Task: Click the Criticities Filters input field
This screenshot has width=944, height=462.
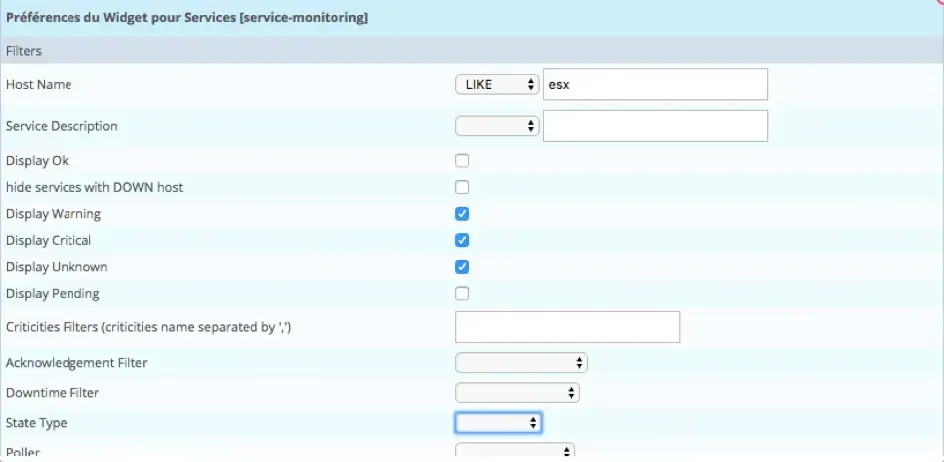Action: point(567,327)
